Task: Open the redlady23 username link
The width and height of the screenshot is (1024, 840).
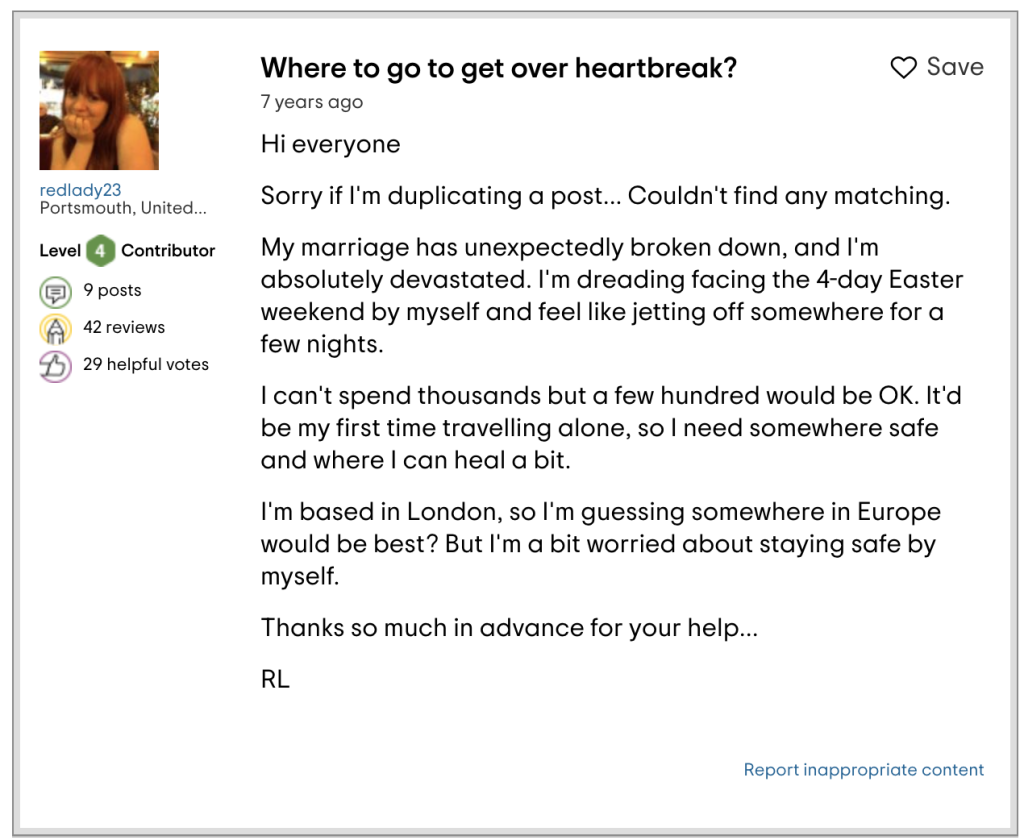Action: coord(80,190)
